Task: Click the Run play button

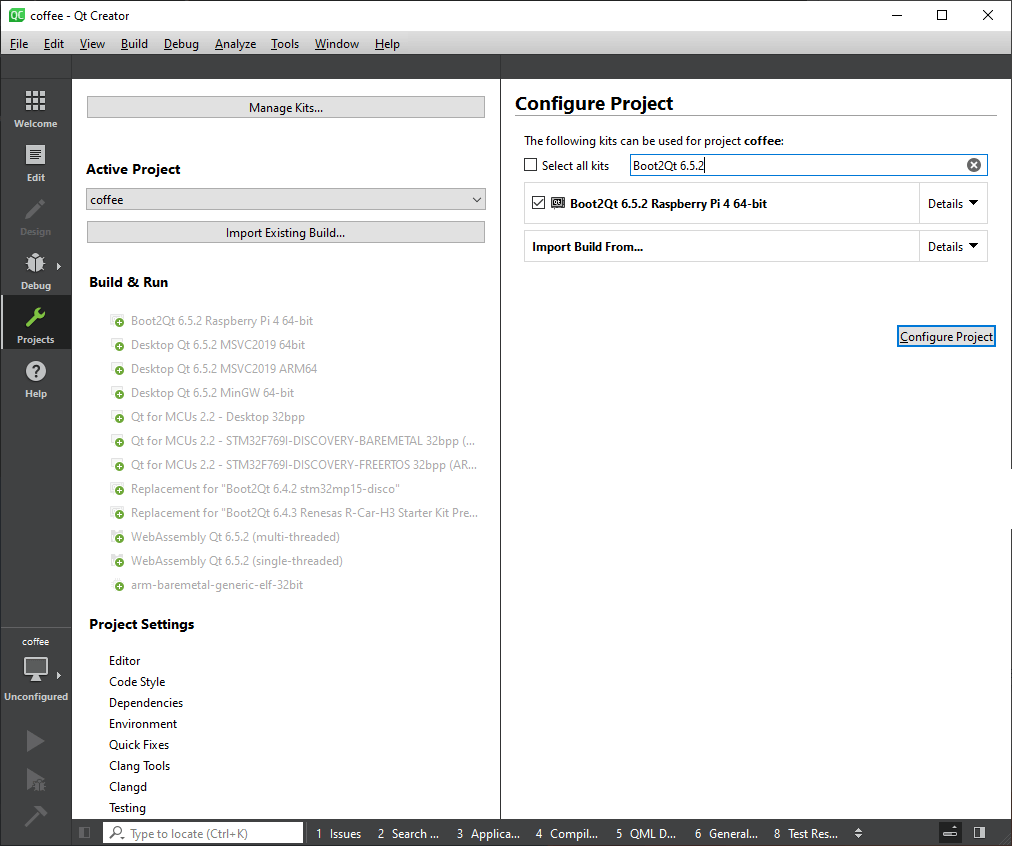Action: tap(35, 740)
